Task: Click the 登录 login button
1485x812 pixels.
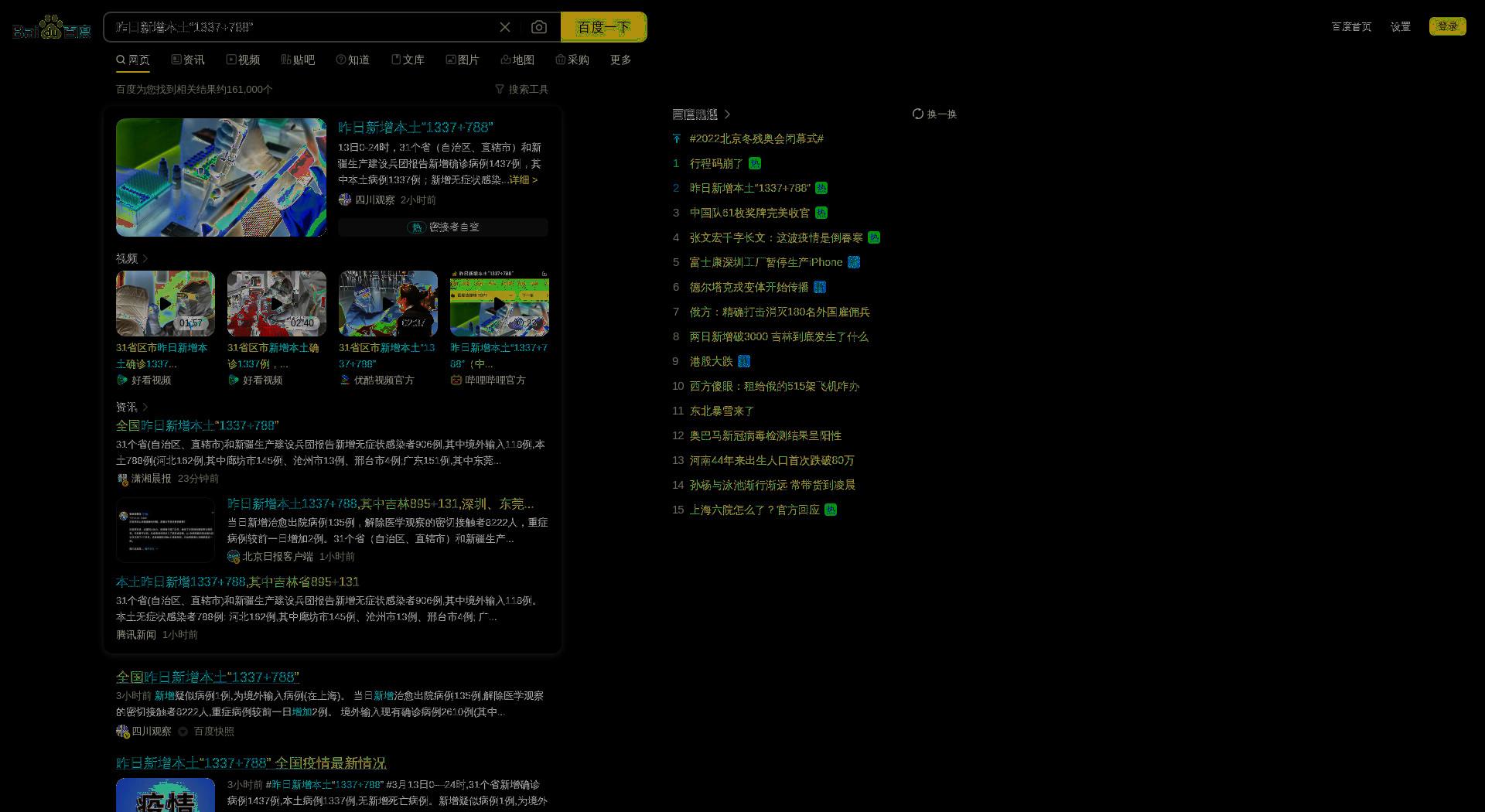Action: (1448, 26)
